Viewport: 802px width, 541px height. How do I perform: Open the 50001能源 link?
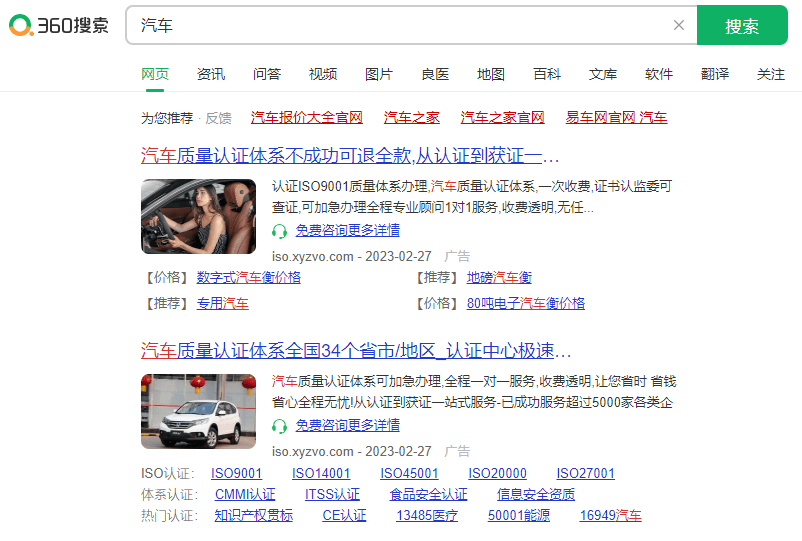point(519,515)
